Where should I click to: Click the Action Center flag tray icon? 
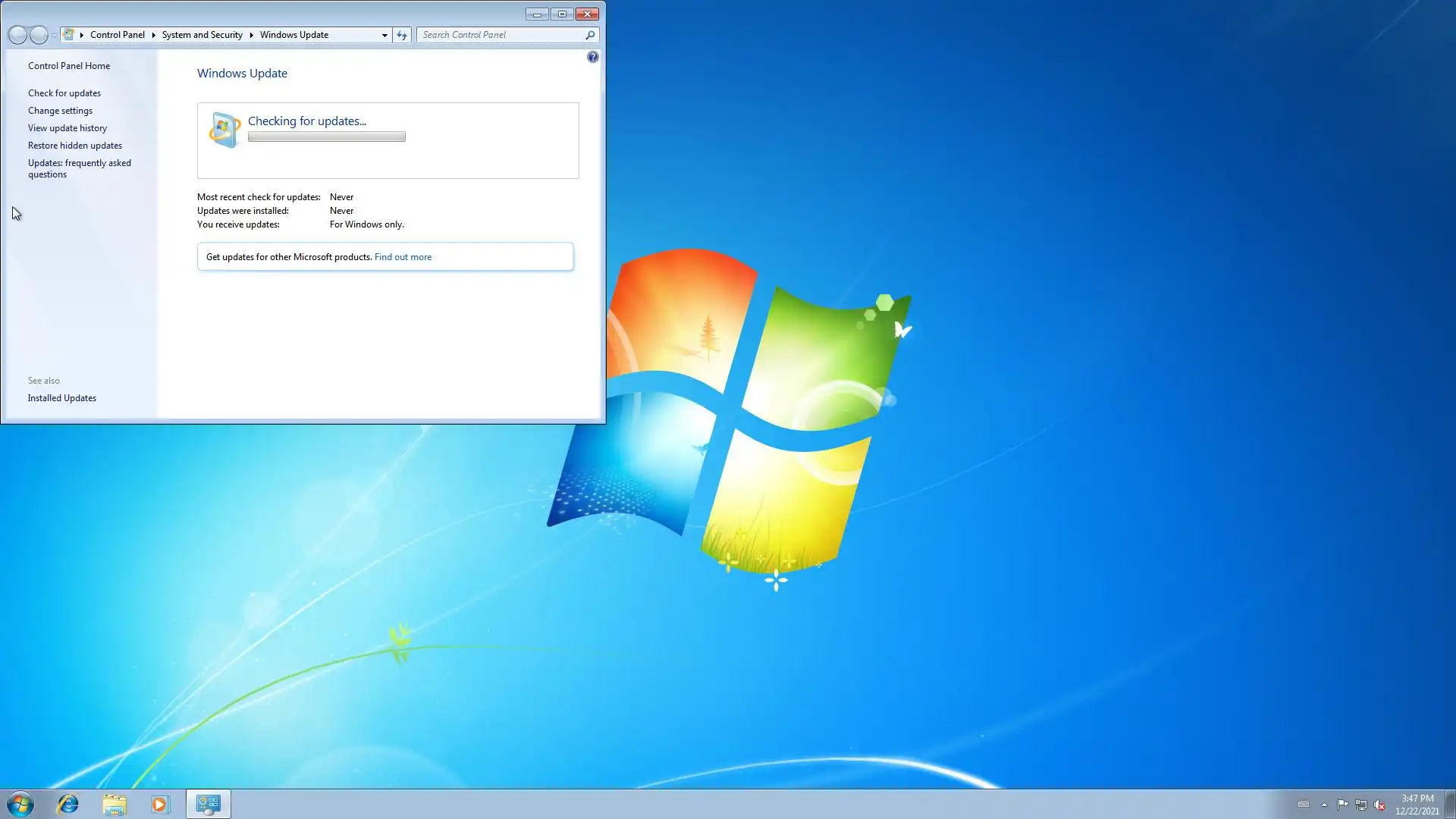pyautogui.click(x=1342, y=805)
